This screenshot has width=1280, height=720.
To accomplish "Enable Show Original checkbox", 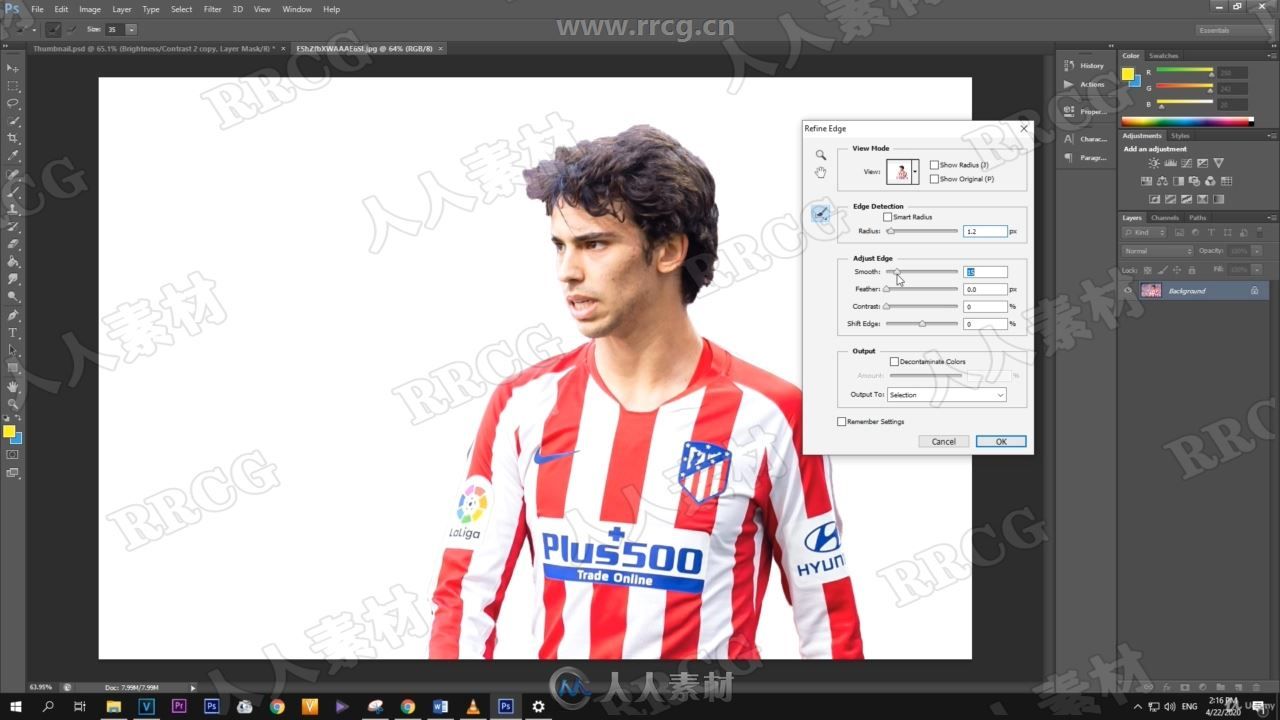I will tap(934, 179).
